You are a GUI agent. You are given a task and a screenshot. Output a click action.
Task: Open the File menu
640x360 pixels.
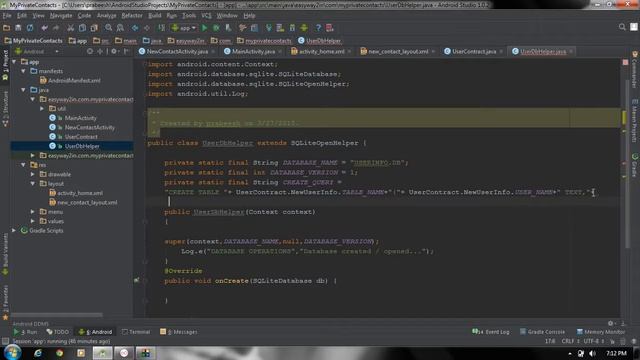tap(7, 16)
